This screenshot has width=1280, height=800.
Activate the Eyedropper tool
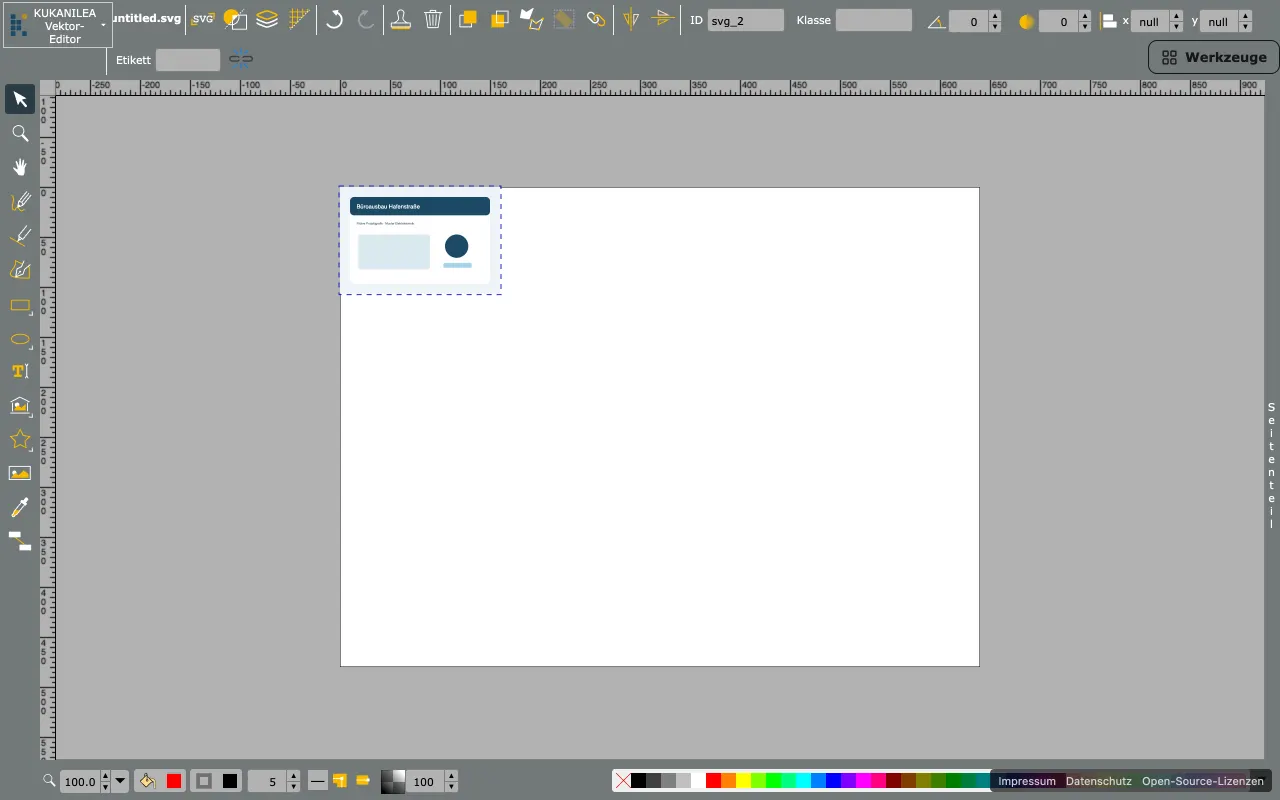(20, 507)
